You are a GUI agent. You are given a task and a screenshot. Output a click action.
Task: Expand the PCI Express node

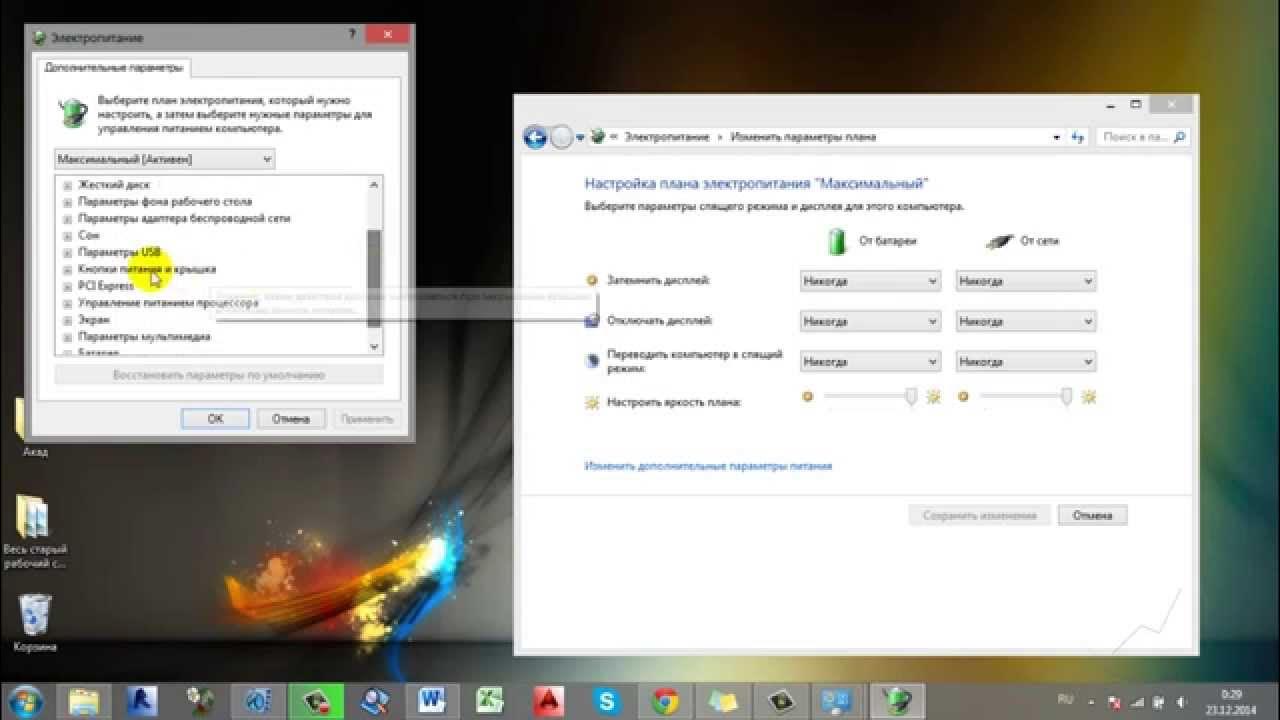coord(68,286)
